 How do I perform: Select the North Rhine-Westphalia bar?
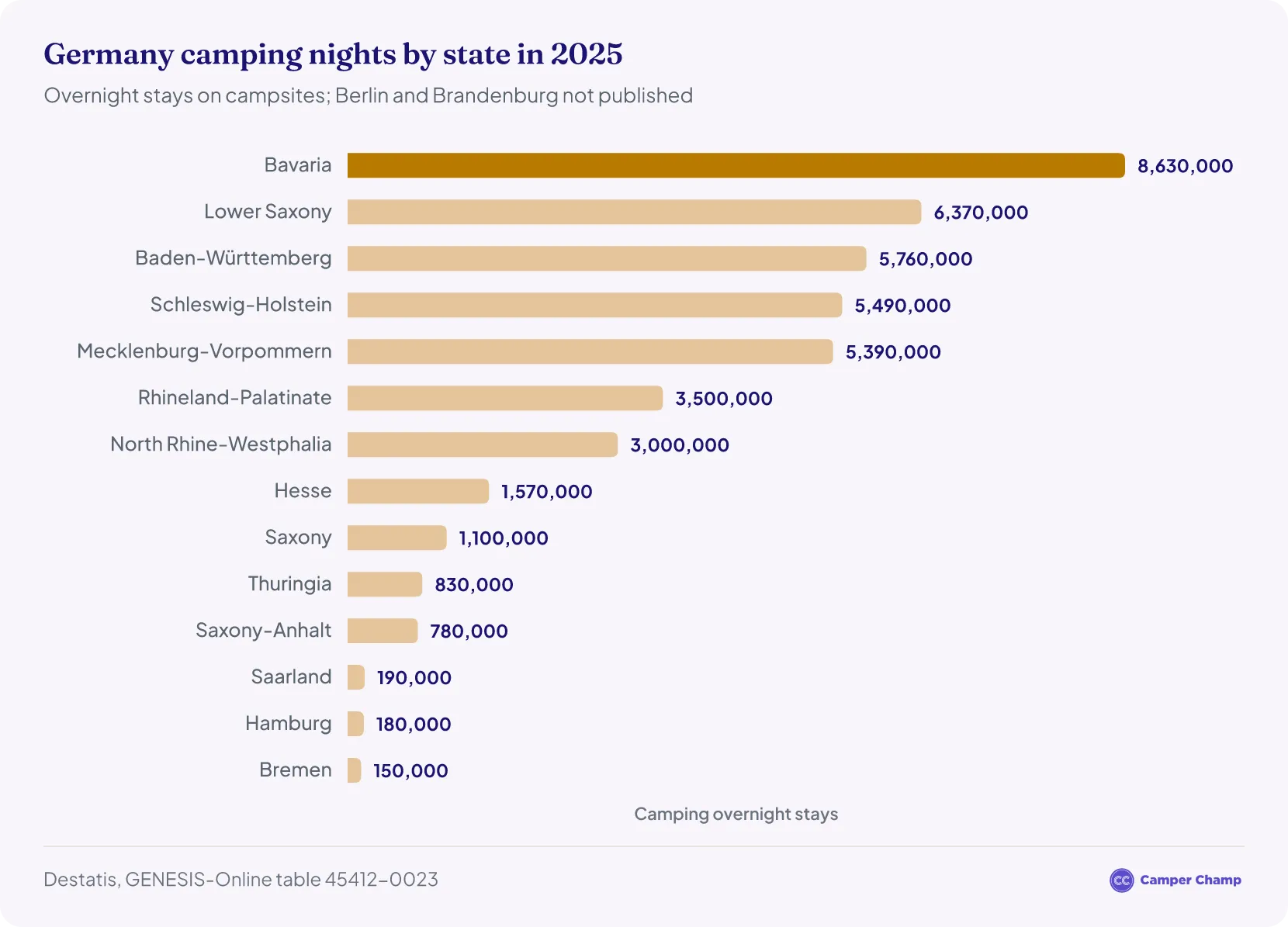pyautogui.click(x=483, y=444)
